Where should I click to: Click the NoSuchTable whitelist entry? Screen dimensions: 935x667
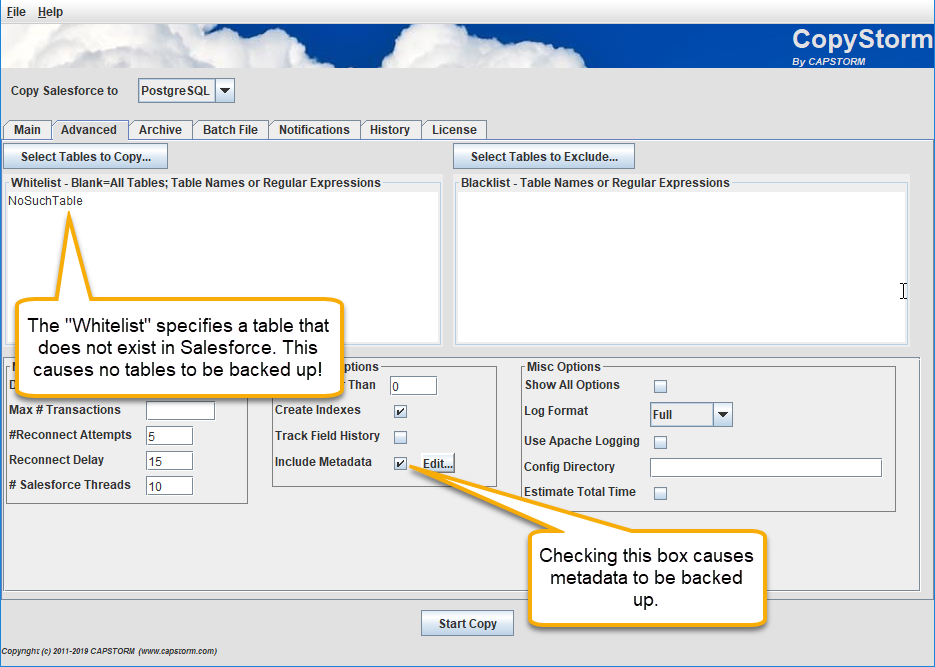point(45,201)
